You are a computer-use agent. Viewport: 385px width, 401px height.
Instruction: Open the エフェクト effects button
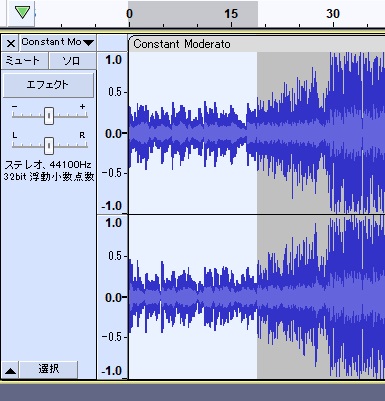(48, 85)
